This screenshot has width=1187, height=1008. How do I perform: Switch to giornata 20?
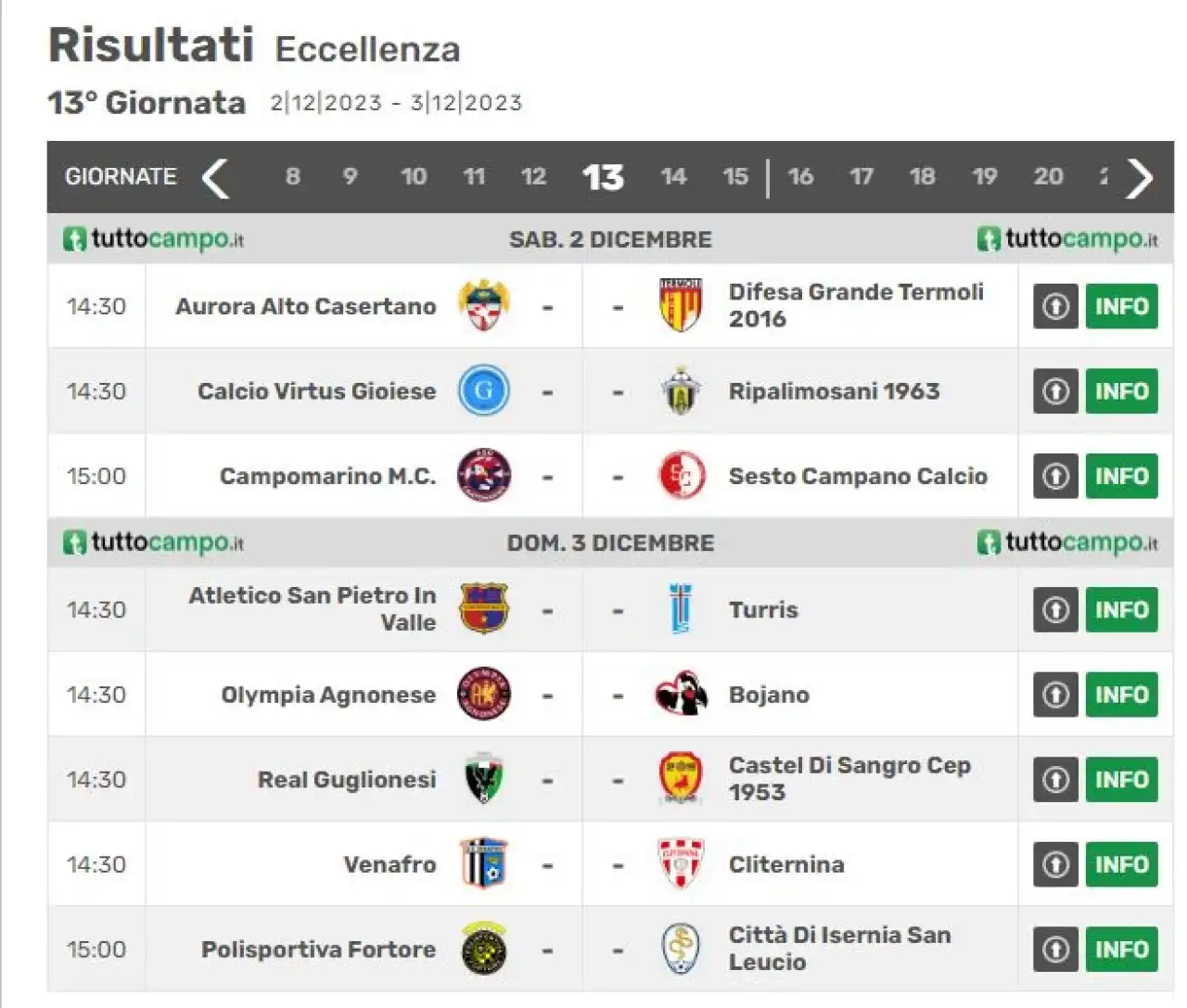point(1048,176)
